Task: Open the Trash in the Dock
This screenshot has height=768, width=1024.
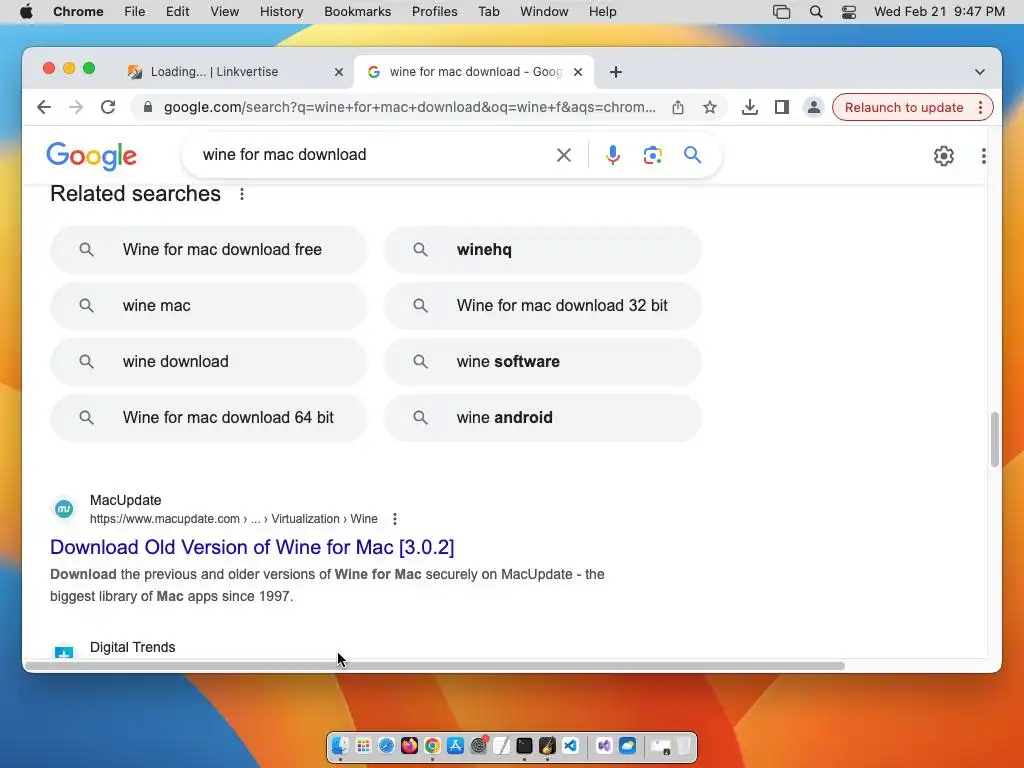Action: (x=684, y=745)
